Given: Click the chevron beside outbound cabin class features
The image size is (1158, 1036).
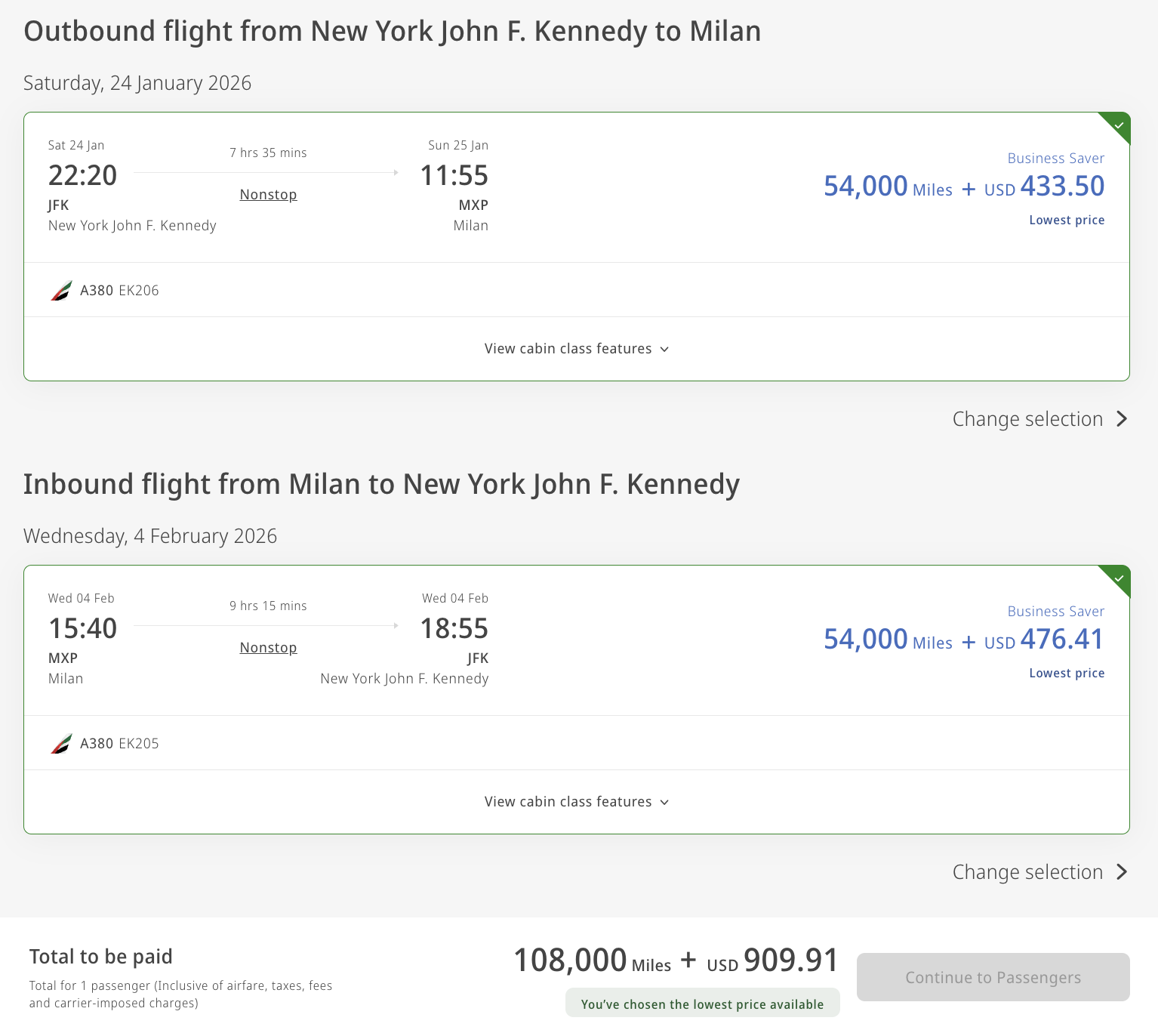Looking at the screenshot, I should (664, 350).
